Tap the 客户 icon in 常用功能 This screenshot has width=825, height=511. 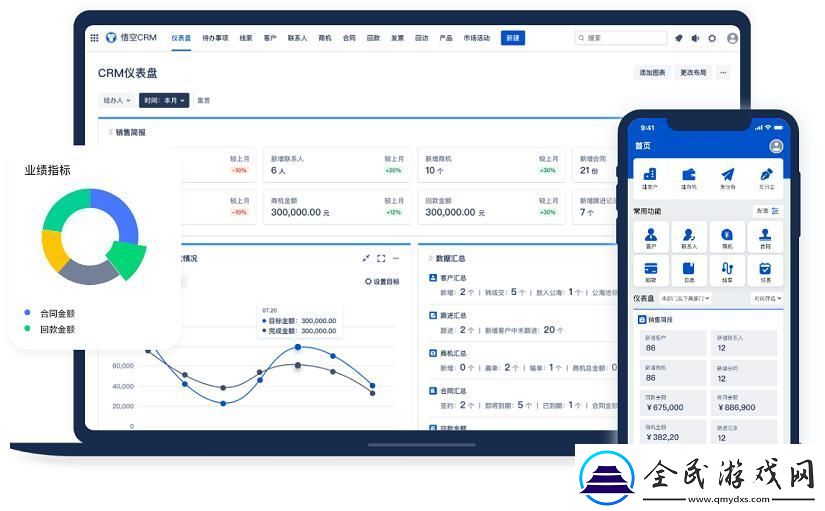(651, 237)
